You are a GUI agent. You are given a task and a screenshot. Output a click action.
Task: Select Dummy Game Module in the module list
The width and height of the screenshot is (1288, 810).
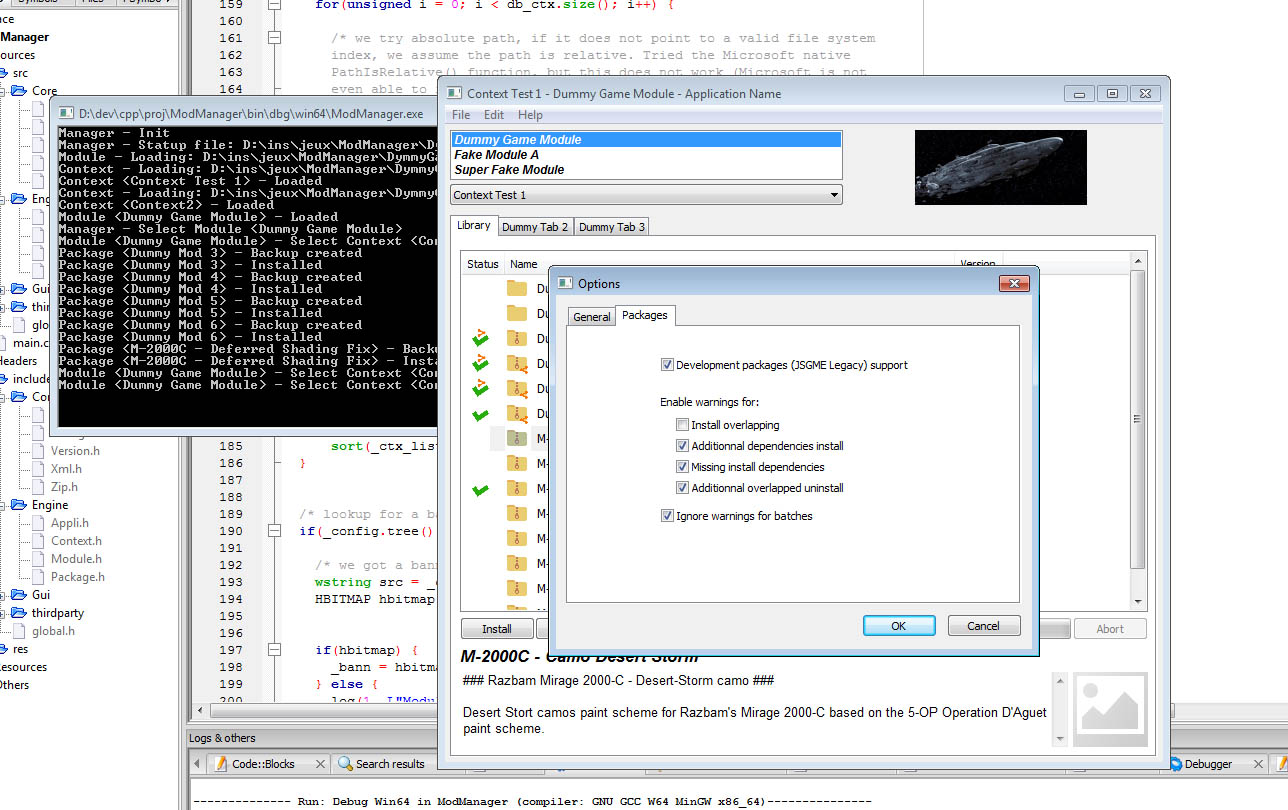click(x=646, y=140)
